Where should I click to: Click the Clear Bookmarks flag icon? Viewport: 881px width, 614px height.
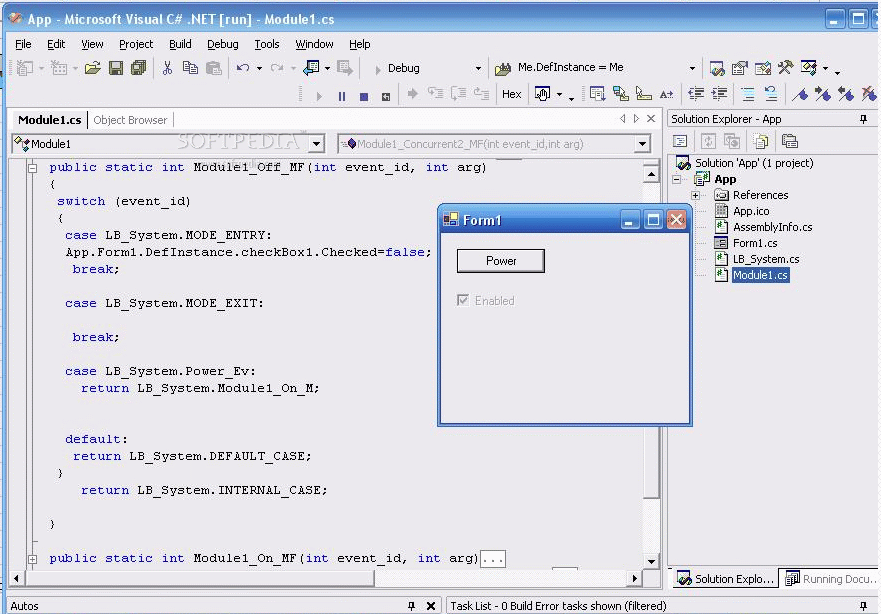click(870, 94)
